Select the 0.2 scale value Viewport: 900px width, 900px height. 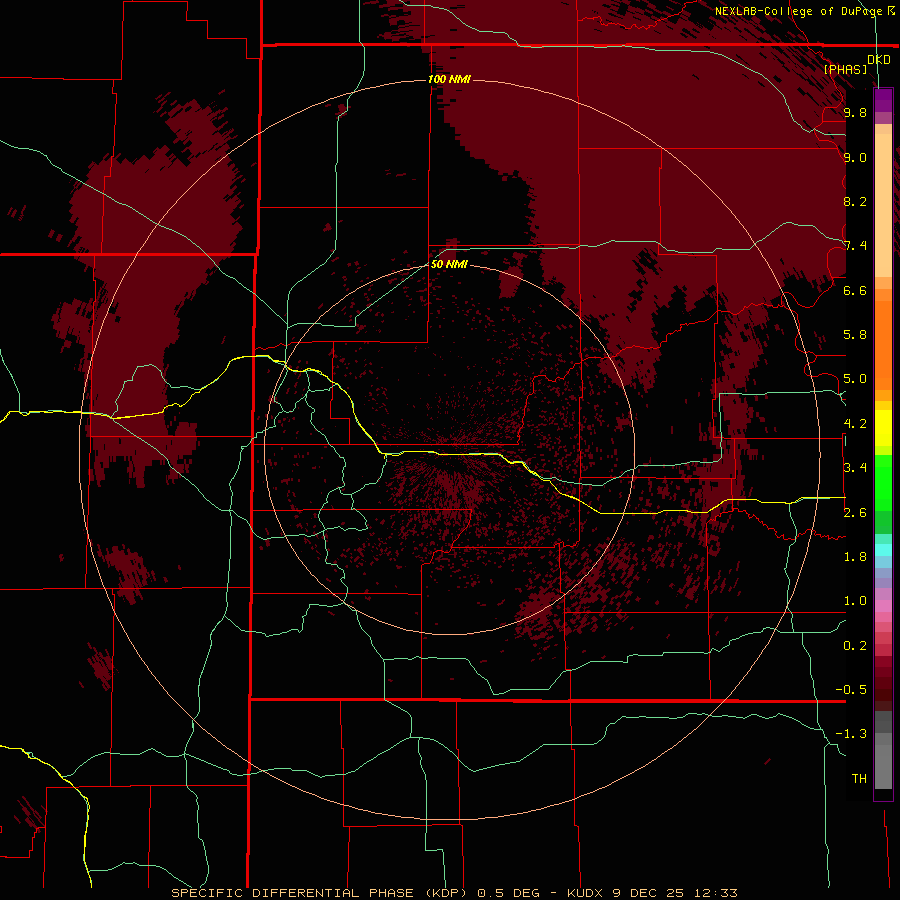[855, 646]
